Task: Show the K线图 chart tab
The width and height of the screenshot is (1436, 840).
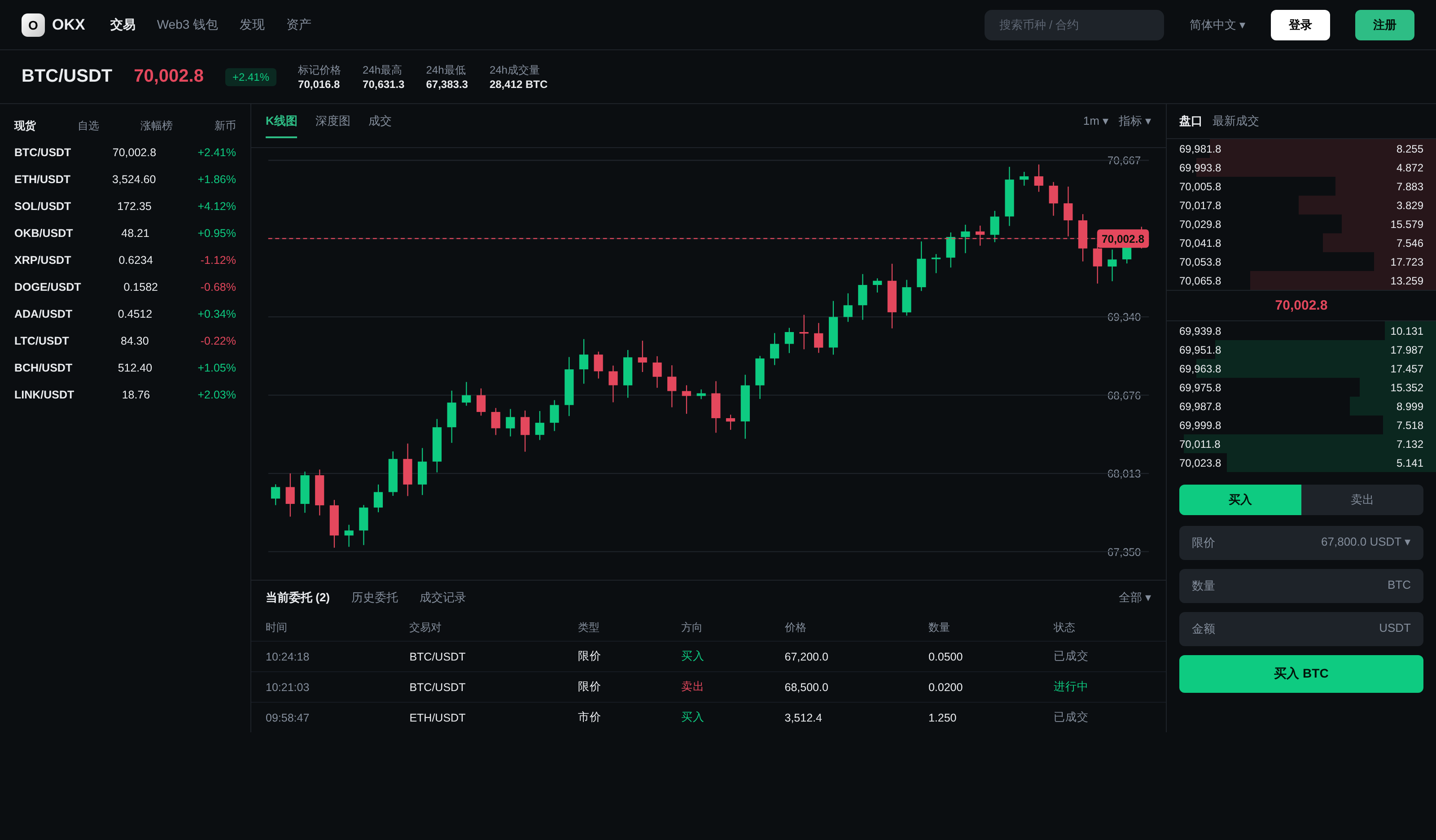Action: click(281, 121)
